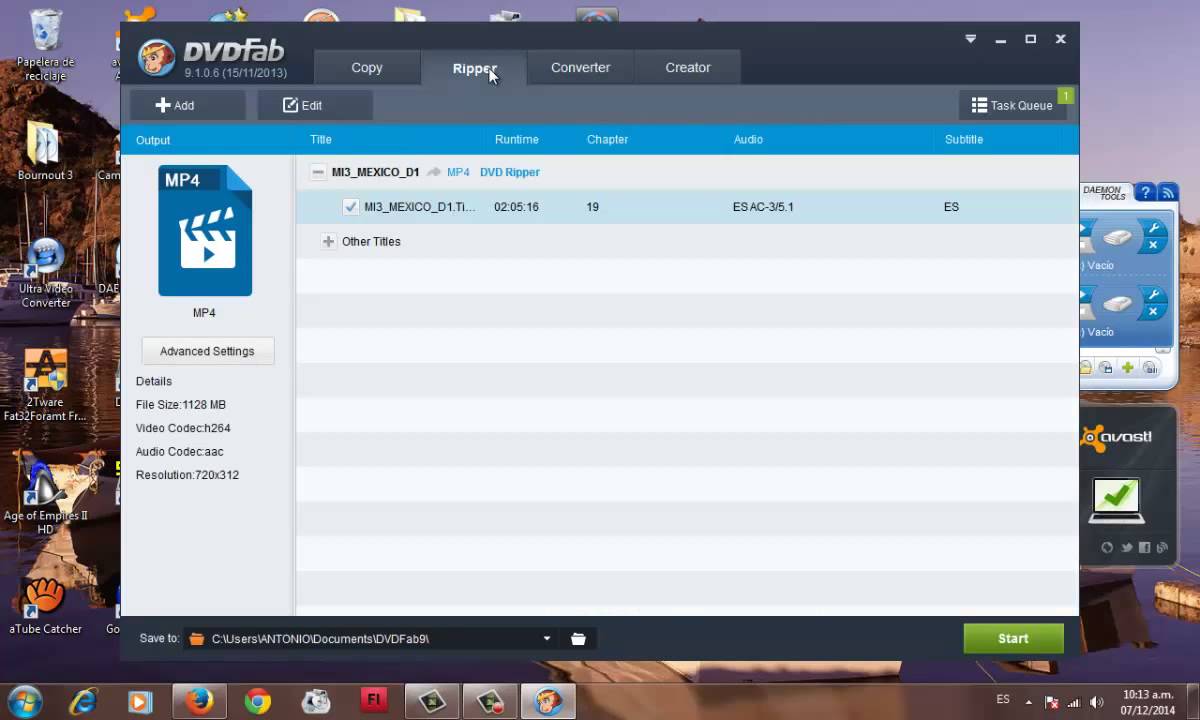Open avast! Twitter link icon
This screenshot has height=720, width=1200.
(1126, 547)
